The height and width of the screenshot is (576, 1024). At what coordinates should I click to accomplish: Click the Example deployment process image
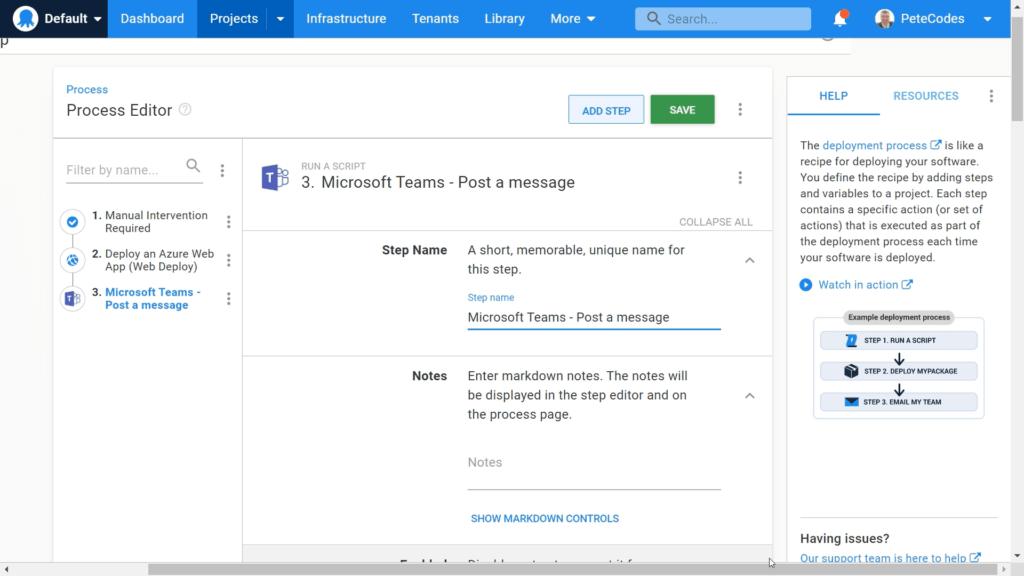(x=899, y=364)
